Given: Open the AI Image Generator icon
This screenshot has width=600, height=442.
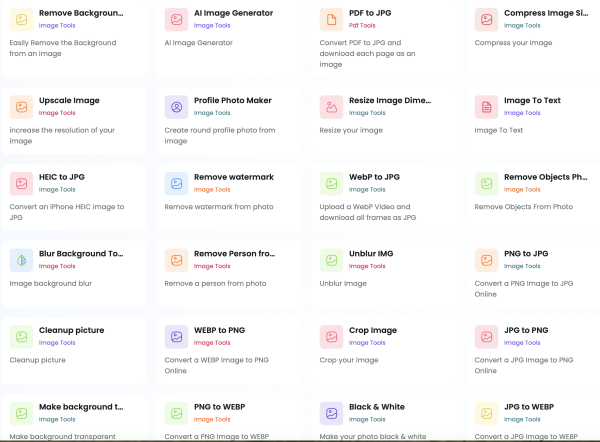Looking at the screenshot, I should (177, 19).
